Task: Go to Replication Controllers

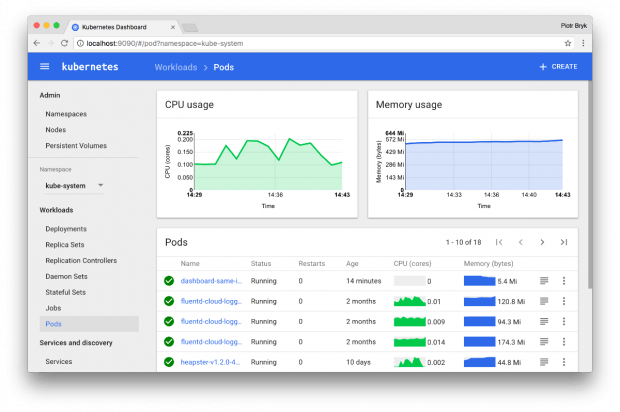Action: (x=81, y=261)
